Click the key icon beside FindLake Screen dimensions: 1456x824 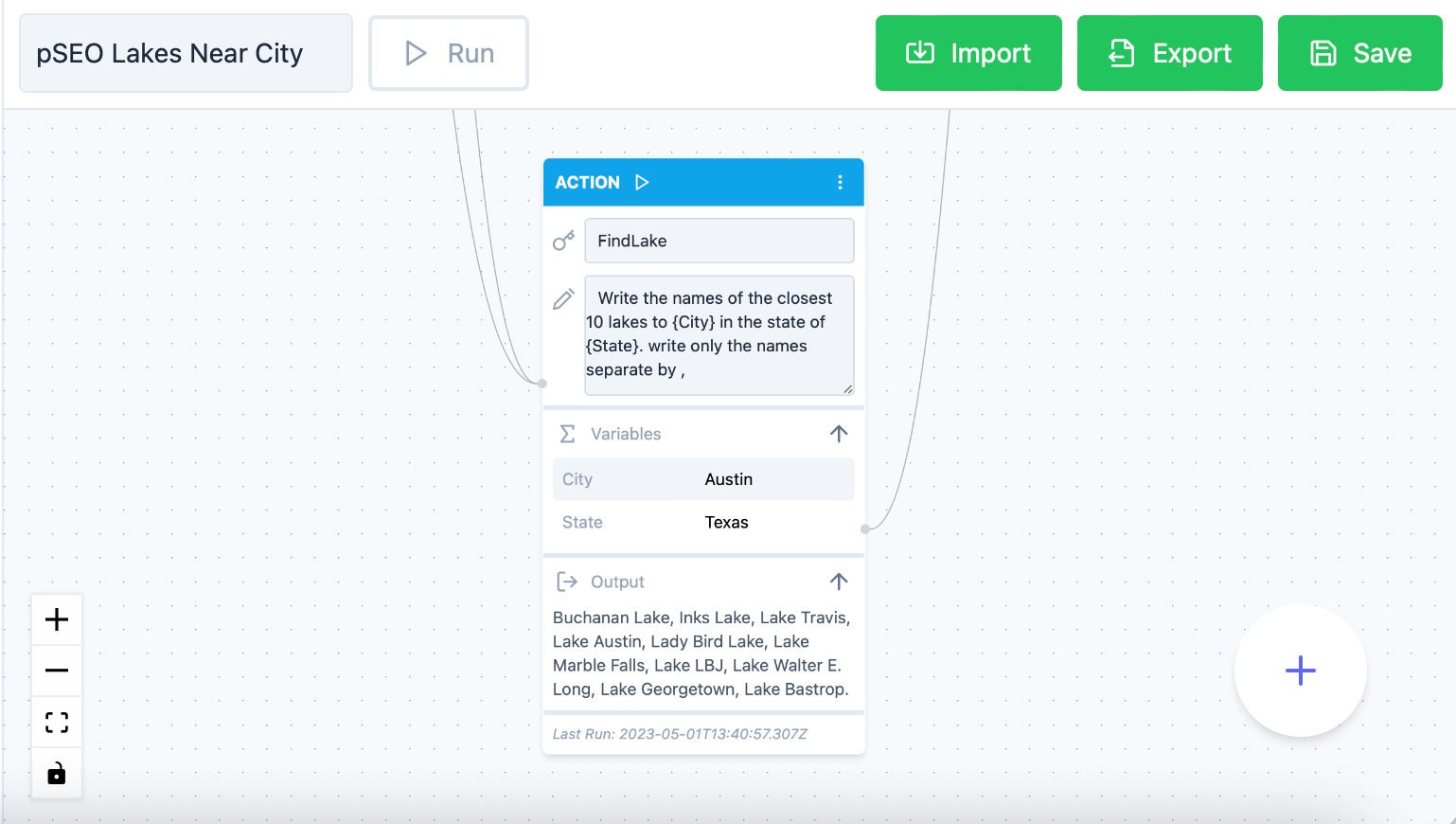(x=564, y=241)
